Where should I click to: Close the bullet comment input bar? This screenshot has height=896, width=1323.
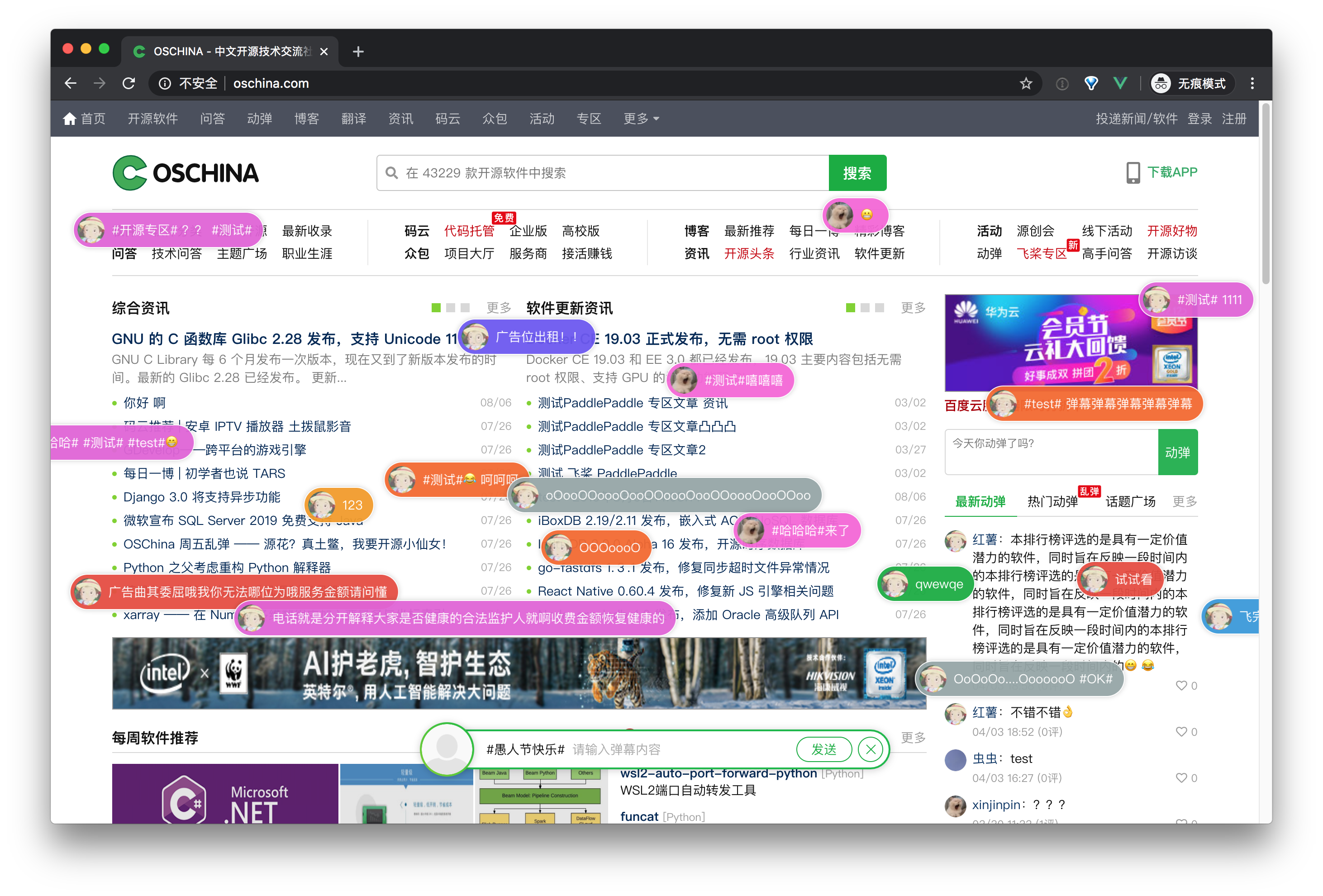coord(870,749)
